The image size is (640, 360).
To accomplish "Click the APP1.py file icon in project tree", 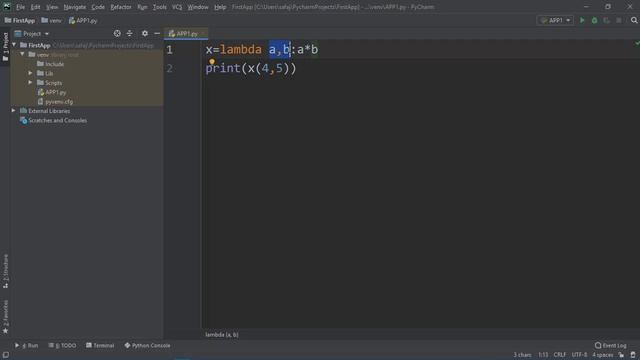I will point(41,93).
